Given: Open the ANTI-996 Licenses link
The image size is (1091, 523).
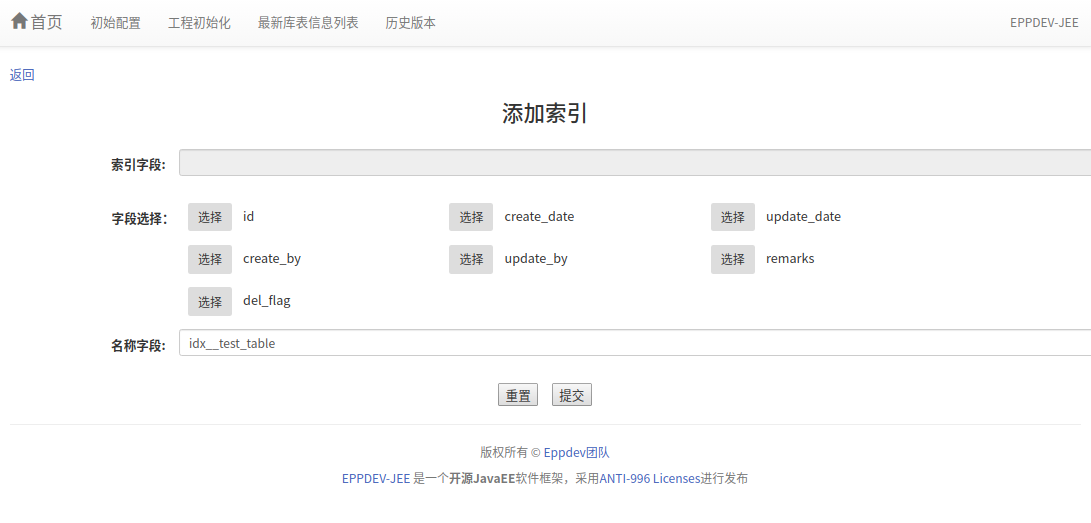Looking at the screenshot, I should point(650,478).
